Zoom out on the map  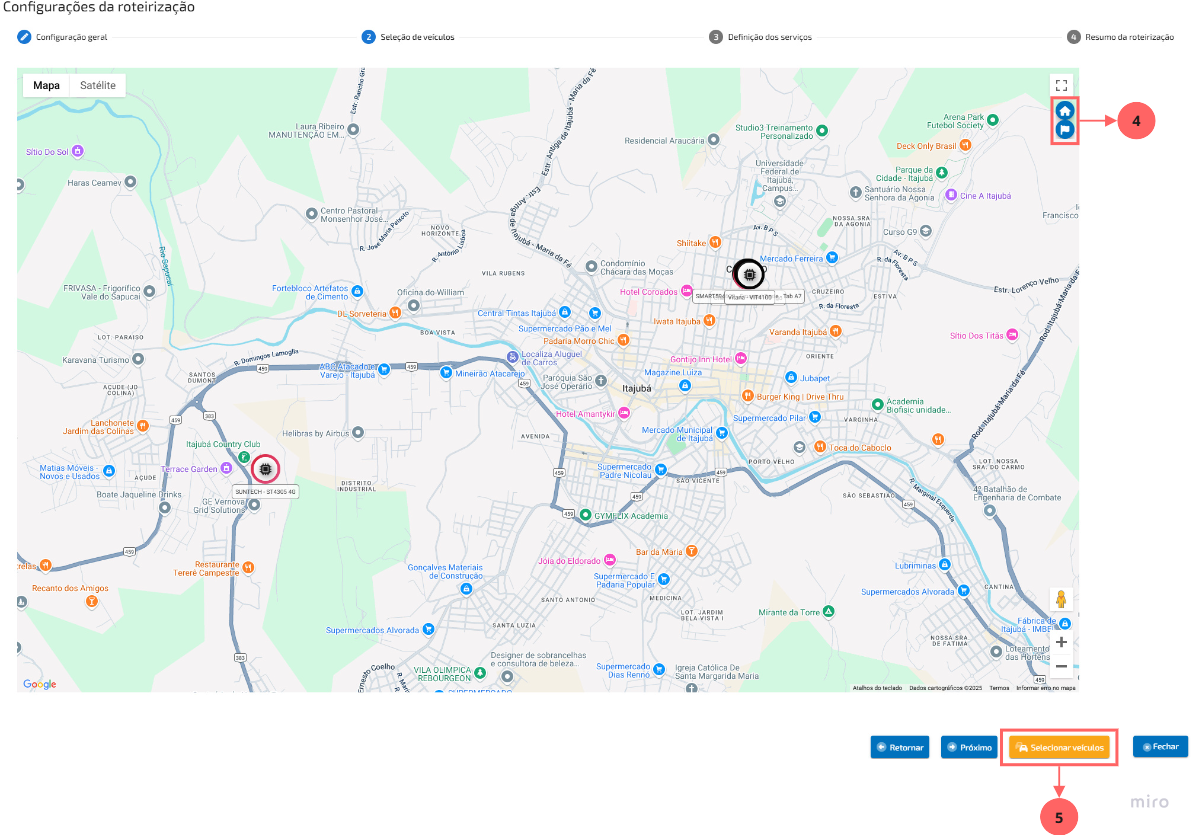[x=1061, y=666]
